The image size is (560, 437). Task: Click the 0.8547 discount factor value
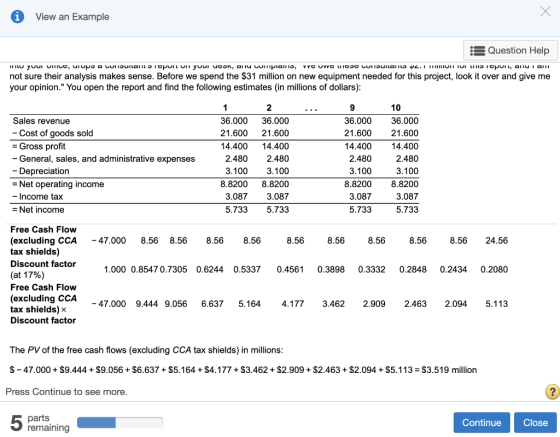click(x=144, y=269)
